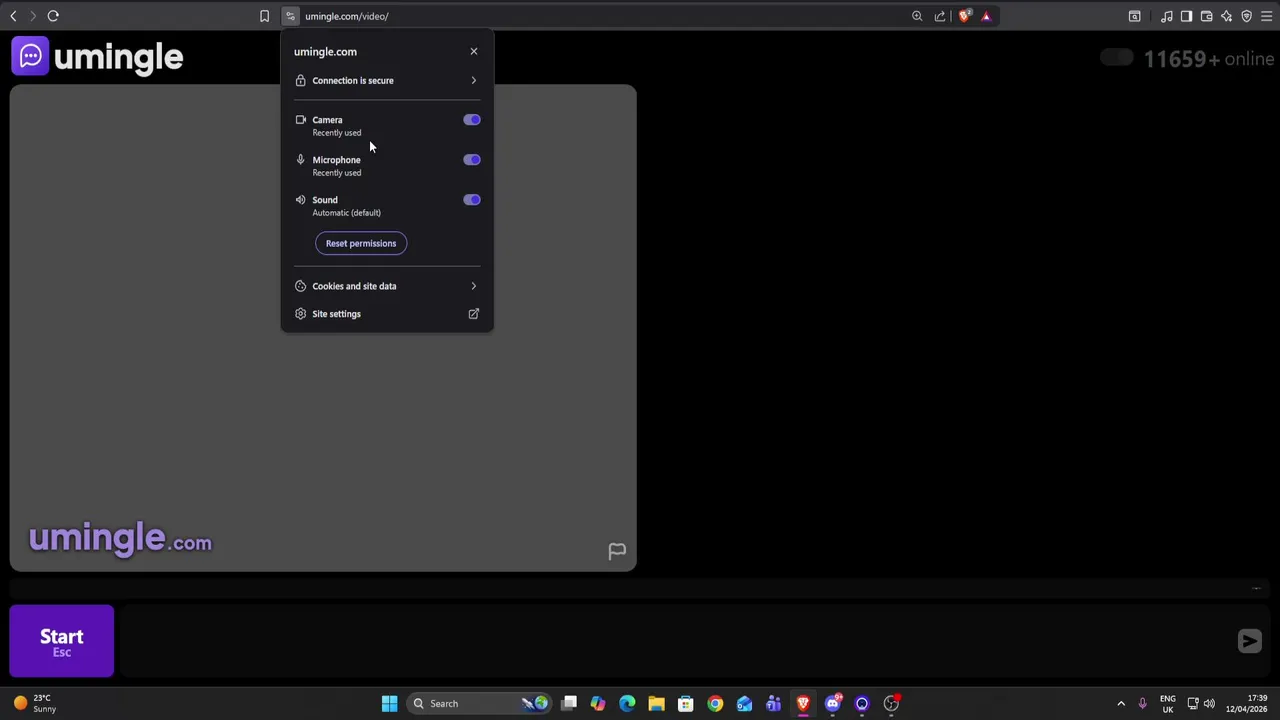Toggle the Microphone permission switch
1280x720 pixels.
coord(472,160)
